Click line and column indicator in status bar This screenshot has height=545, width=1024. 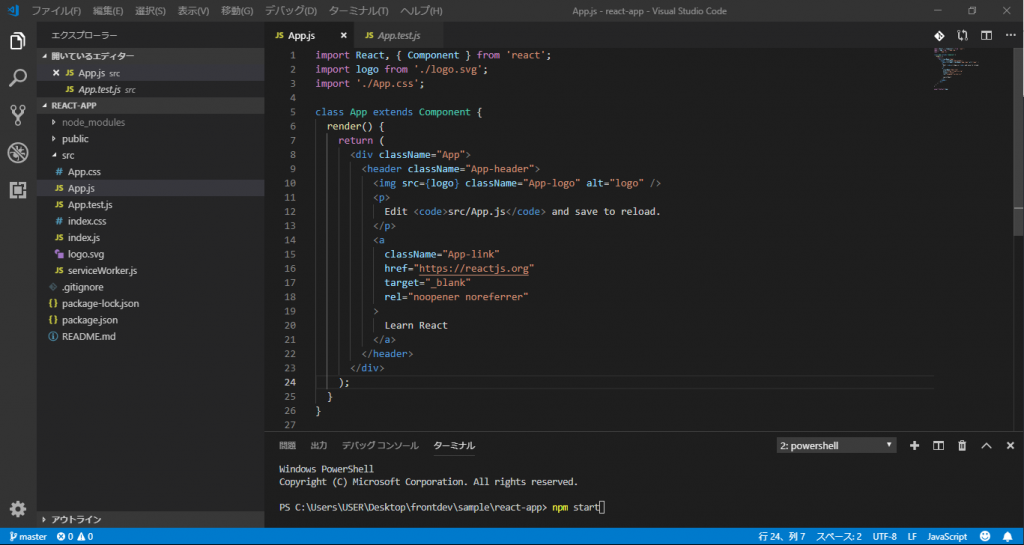(782, 537)
